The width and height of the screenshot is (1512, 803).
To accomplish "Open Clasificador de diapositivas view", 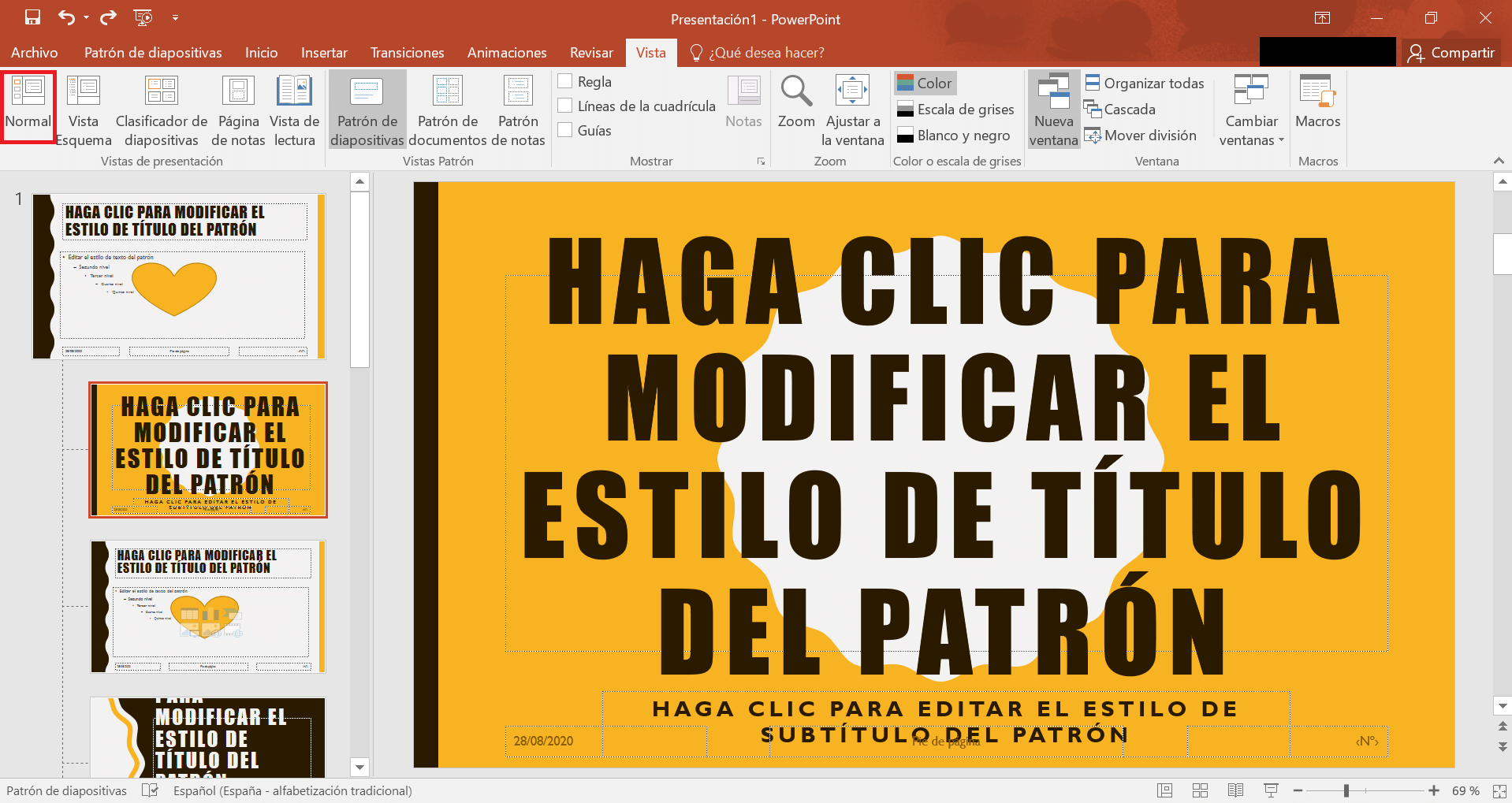I will (162, 110).
